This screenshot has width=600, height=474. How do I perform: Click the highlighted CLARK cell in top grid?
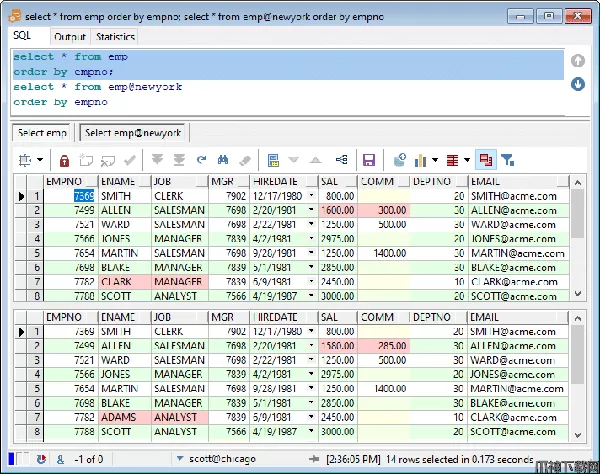123,282
